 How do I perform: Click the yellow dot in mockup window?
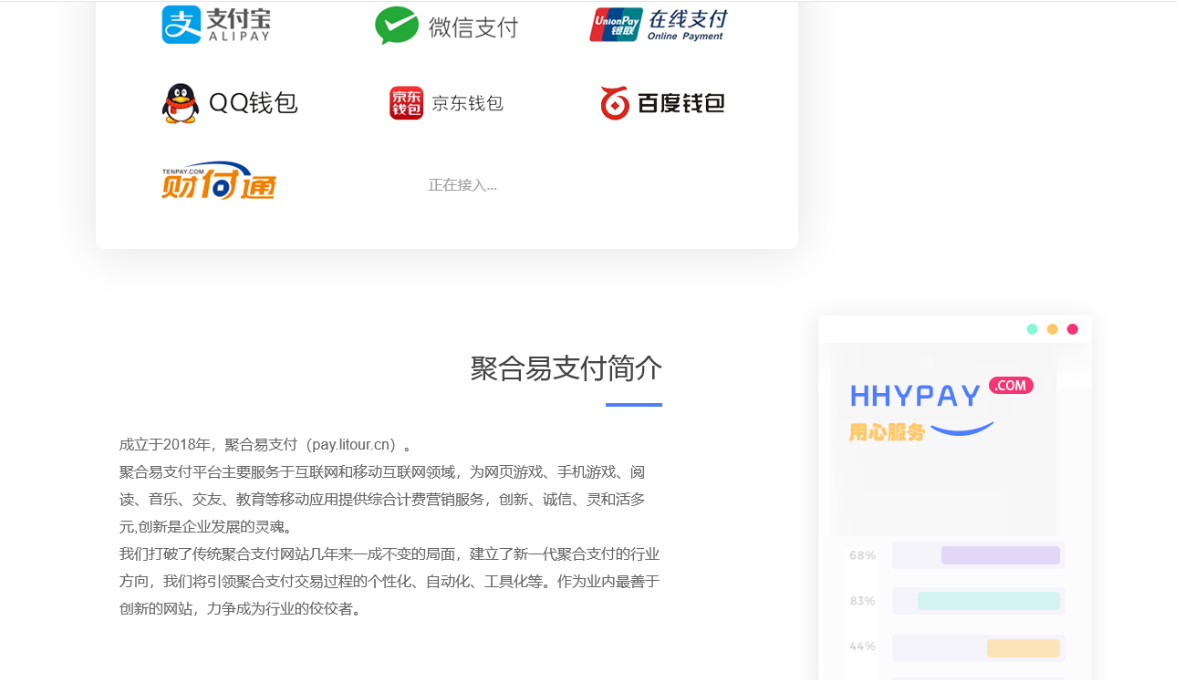(x=1052, y=329)
